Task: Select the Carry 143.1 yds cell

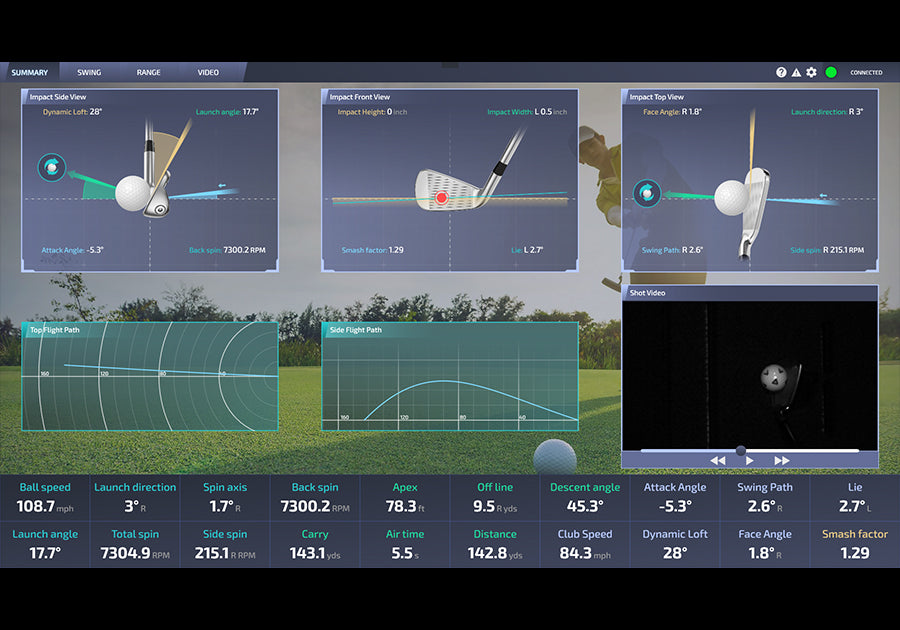Action: 315,545
